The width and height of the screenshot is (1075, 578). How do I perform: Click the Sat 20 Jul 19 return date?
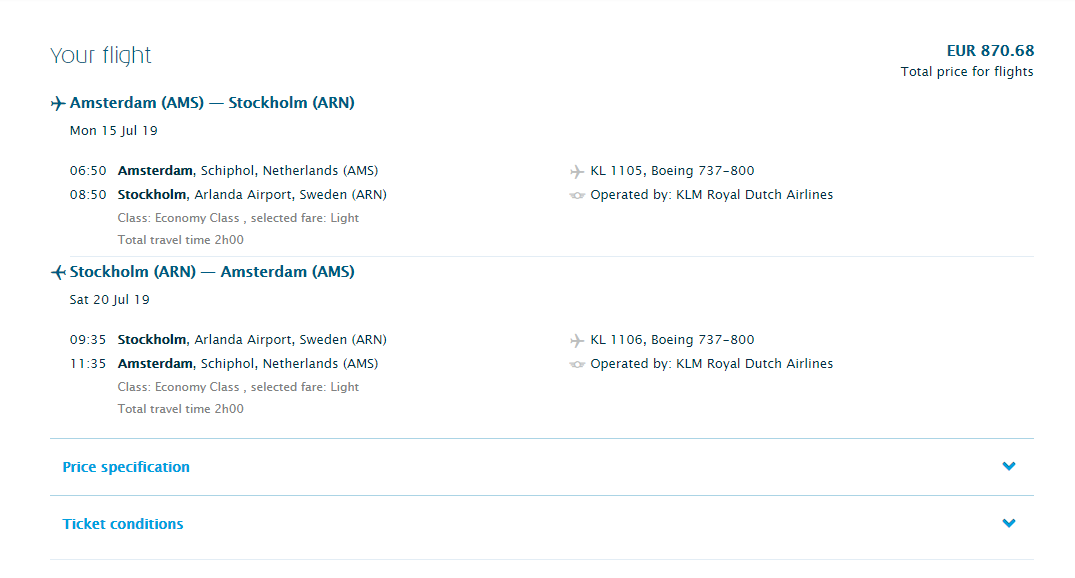point(110,300)
